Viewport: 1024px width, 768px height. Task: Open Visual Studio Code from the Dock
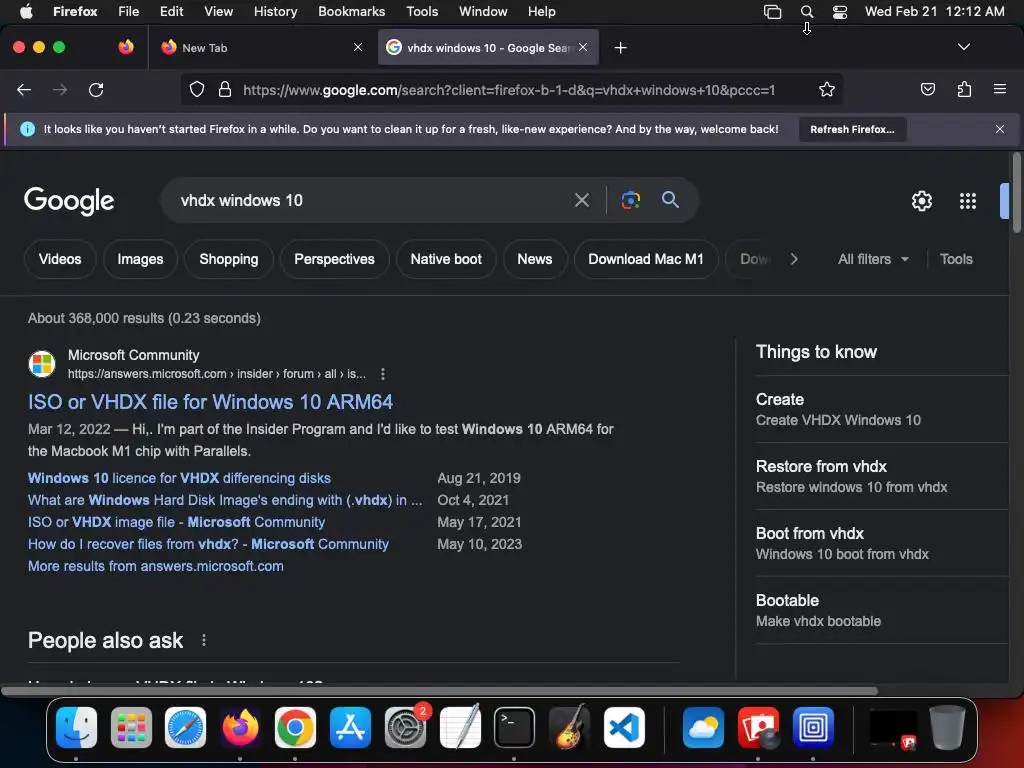tap(624, 727)
